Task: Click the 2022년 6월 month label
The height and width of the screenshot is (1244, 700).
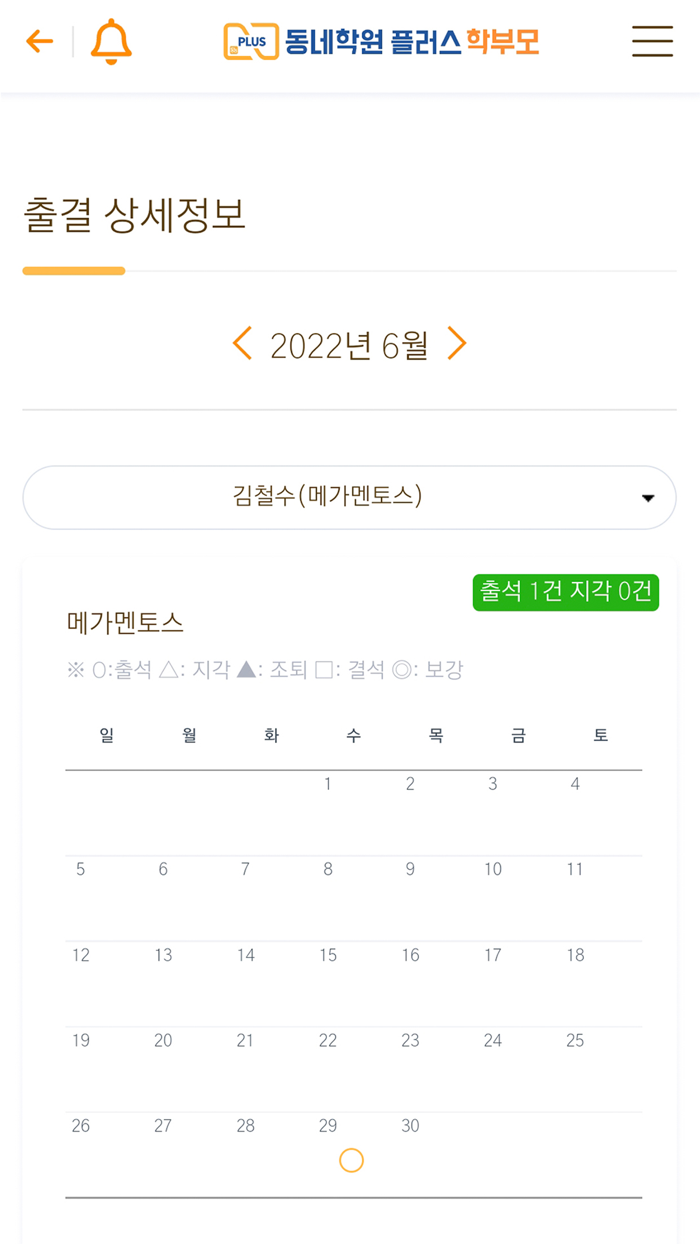Action: 349,343
